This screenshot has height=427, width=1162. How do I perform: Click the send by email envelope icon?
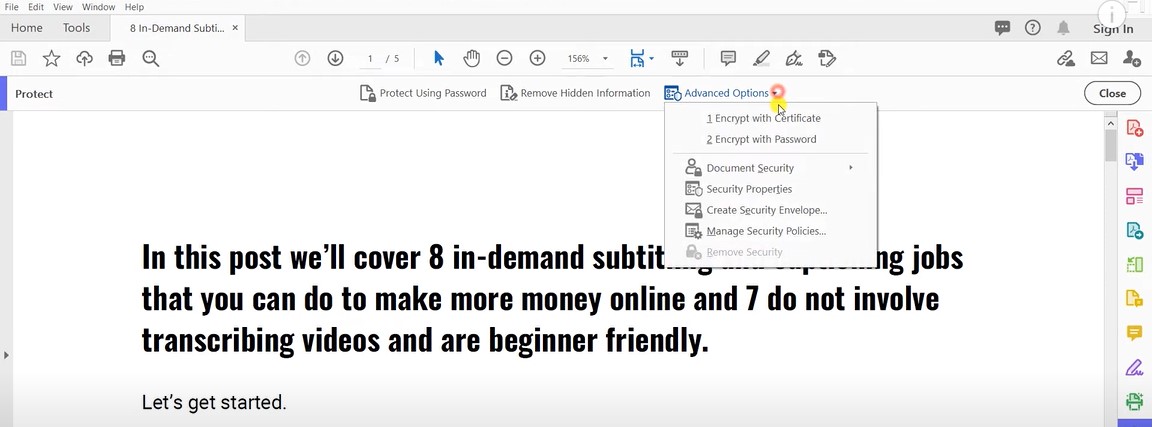point(1099,59)
